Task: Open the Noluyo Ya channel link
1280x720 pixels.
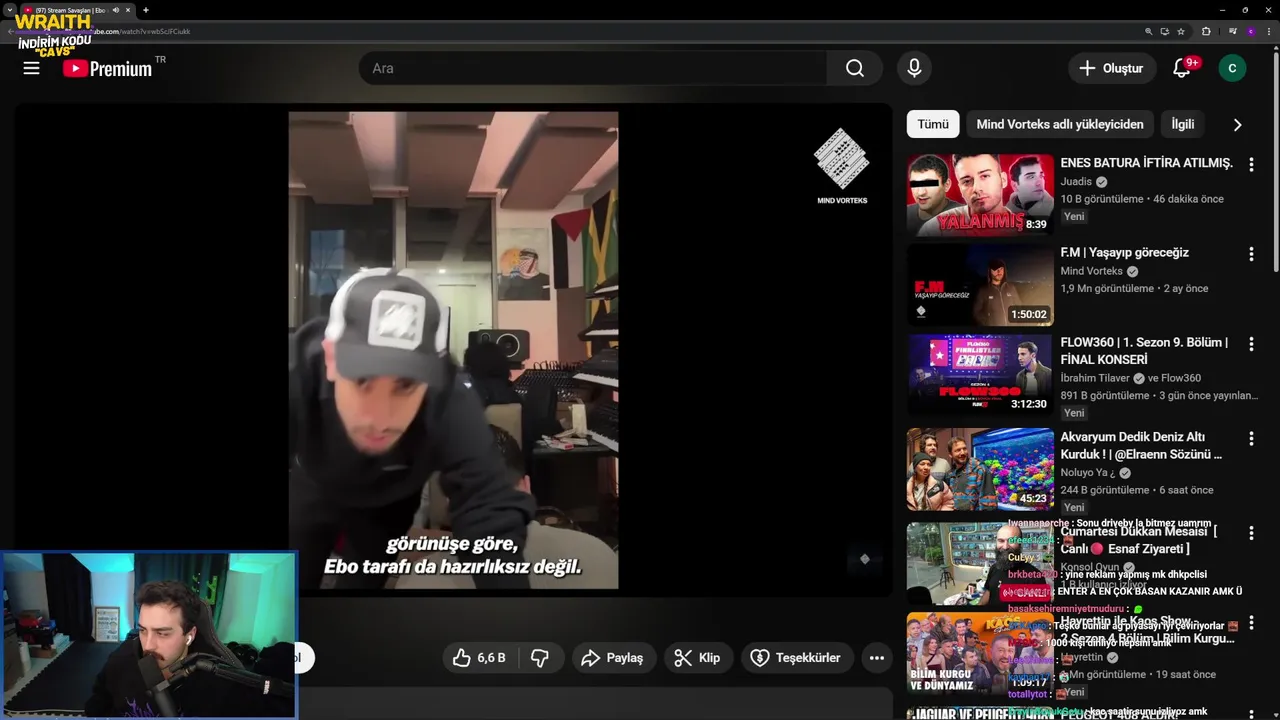Action: coord(1087,472)
